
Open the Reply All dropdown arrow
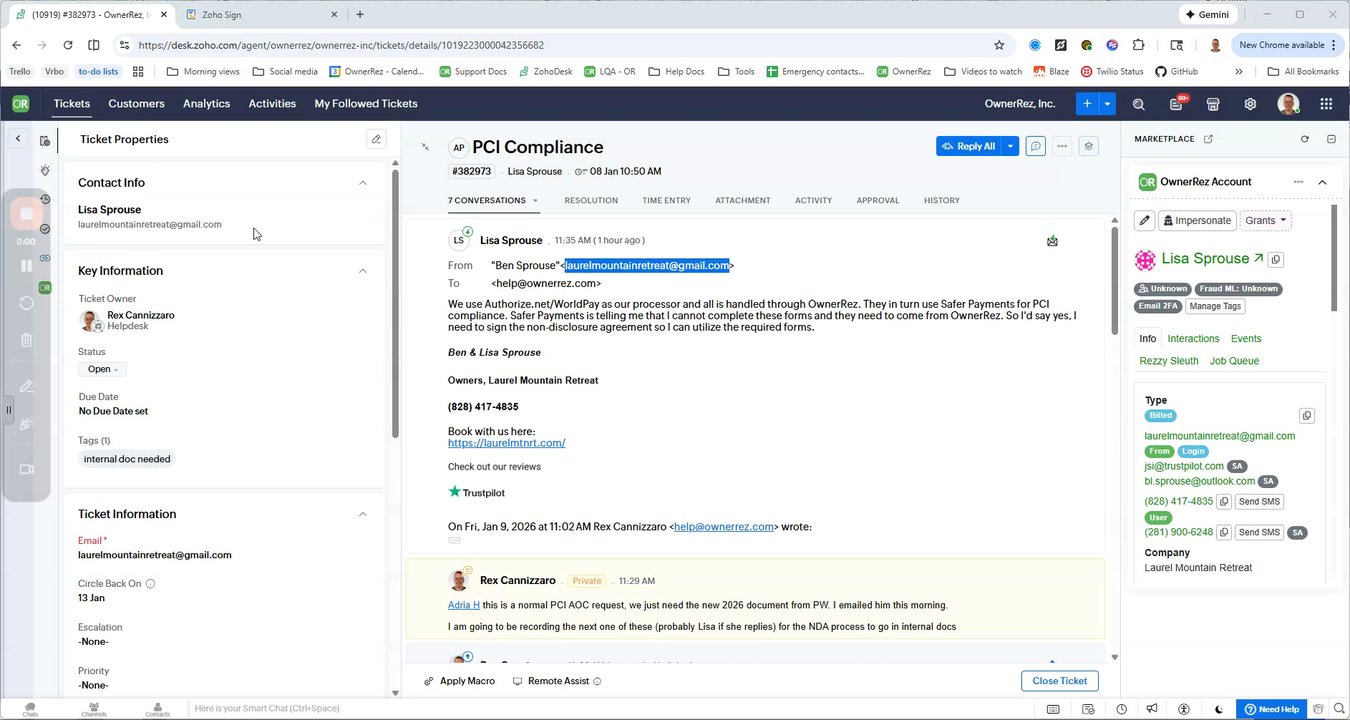click(x=1011, y=146)
